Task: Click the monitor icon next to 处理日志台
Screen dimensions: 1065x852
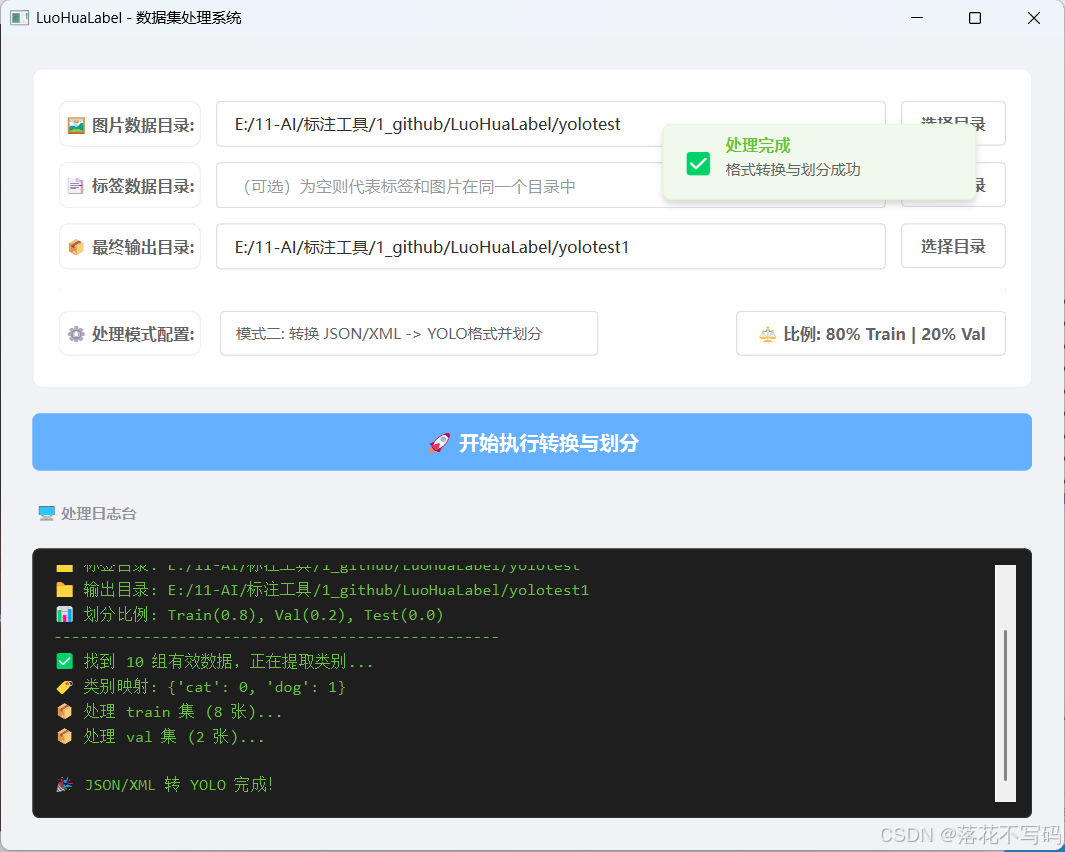Action: (x=46, y=512)
